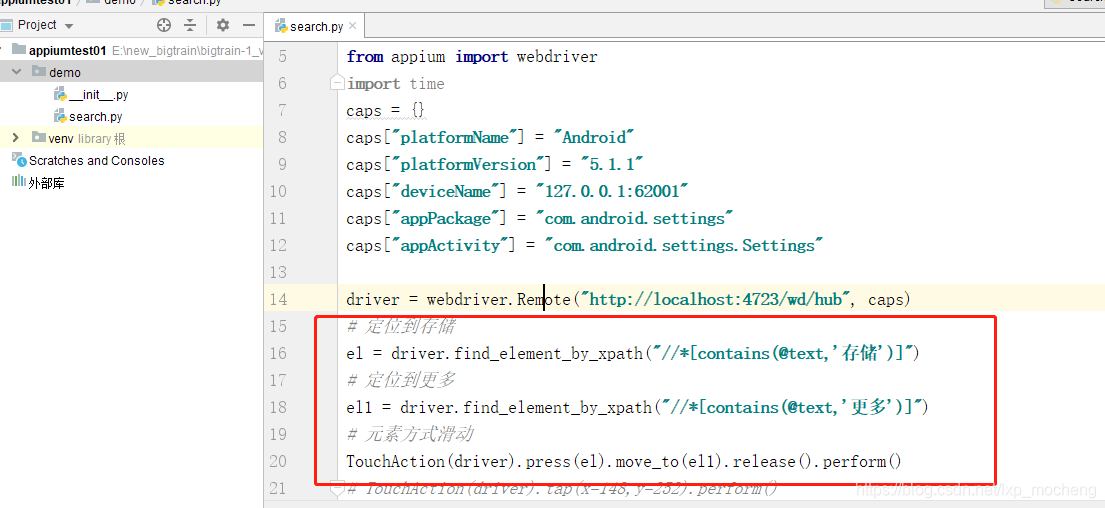Click gutter line number 20
This screenshot has height=508, width=1105.
coord(278,461)
